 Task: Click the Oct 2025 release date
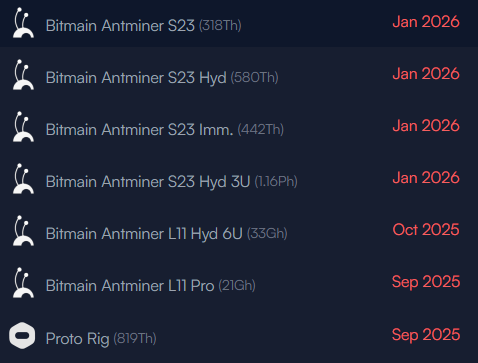coord(426,230)
